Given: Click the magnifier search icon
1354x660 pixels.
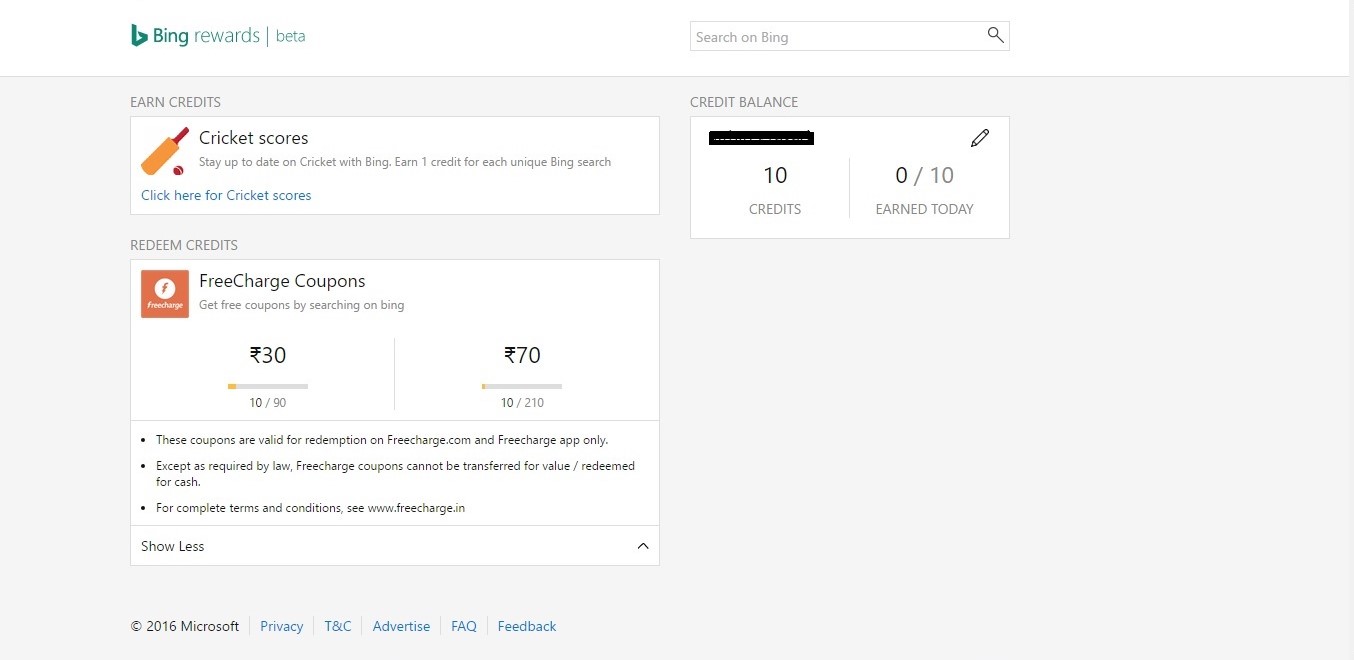Looking at the screenshot, I should pyautogui.click(x=995, y=35).
